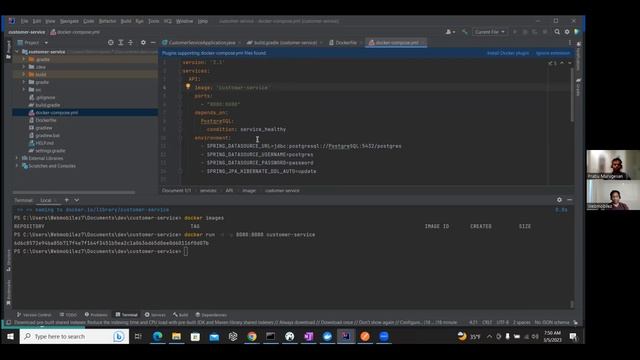Open the Project side tool stripe

pyautogui.click(x=8, y=49)
